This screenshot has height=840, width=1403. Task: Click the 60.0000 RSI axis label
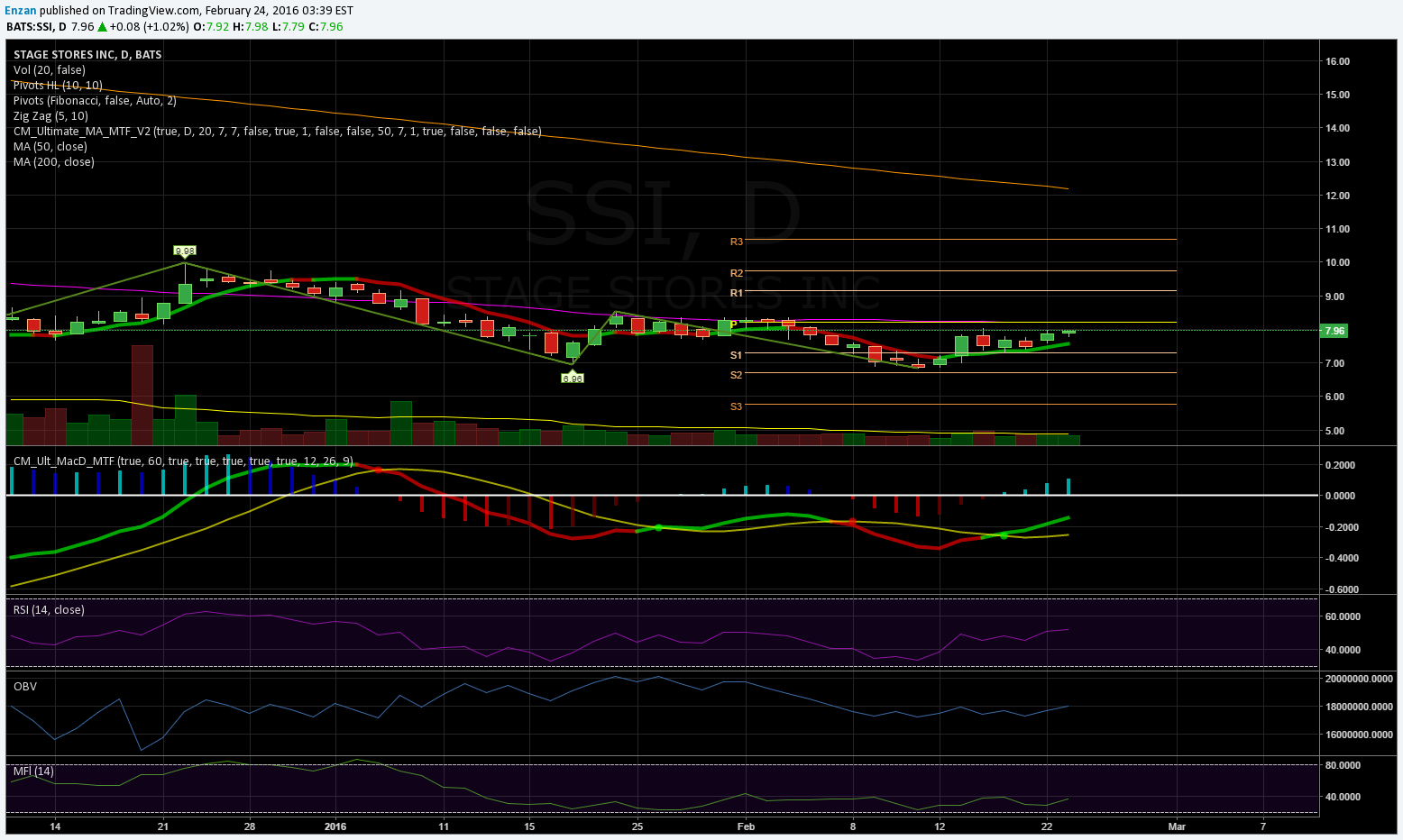coord(1343,616)
